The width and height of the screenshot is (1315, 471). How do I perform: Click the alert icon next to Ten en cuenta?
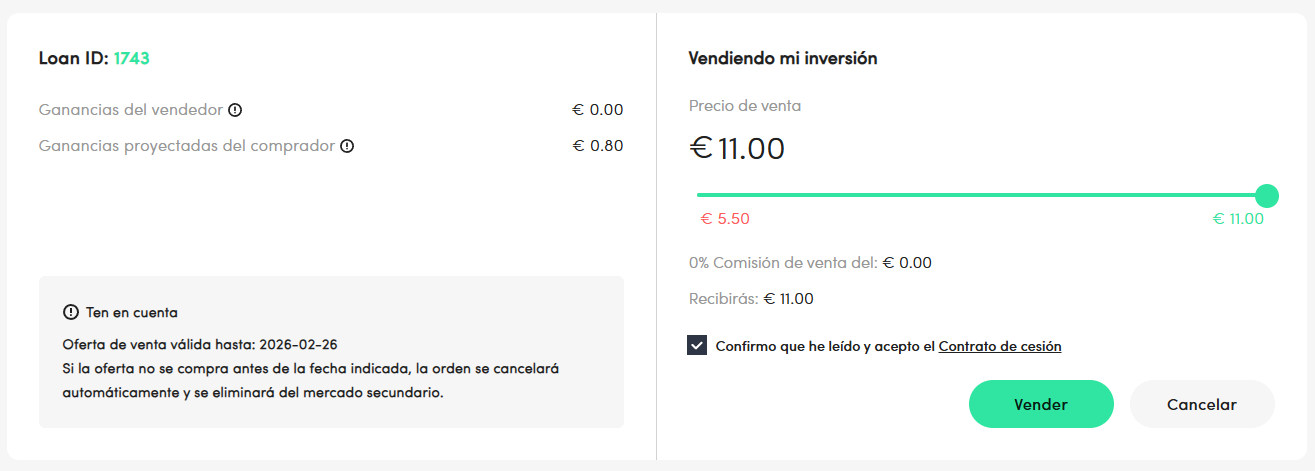tap(70, 313)
